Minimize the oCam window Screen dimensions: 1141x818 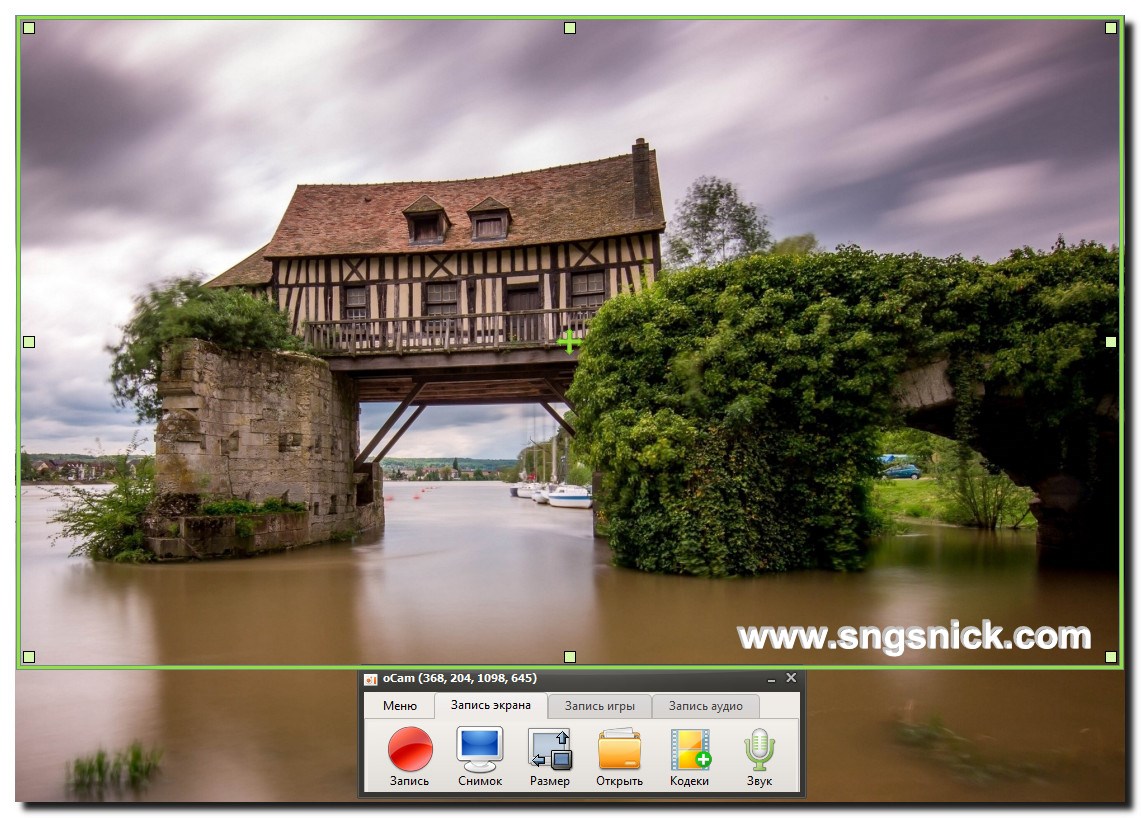tap(771, 679)
